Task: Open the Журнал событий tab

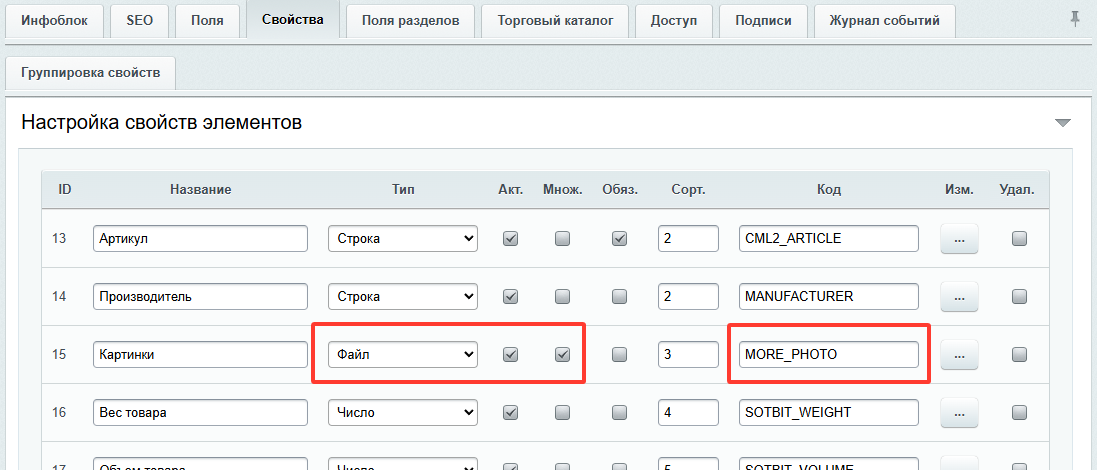Action: pyautogui.click(x=884, y=21)
